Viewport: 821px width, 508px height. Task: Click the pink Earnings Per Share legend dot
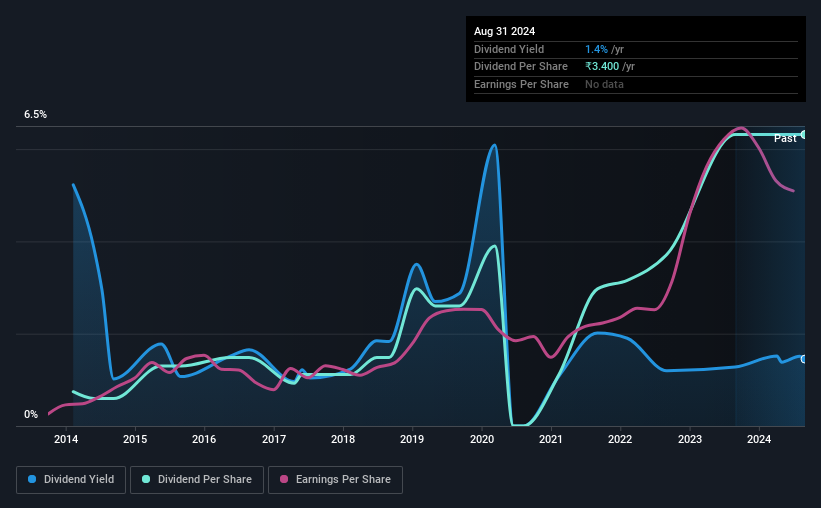pos(284,479)
